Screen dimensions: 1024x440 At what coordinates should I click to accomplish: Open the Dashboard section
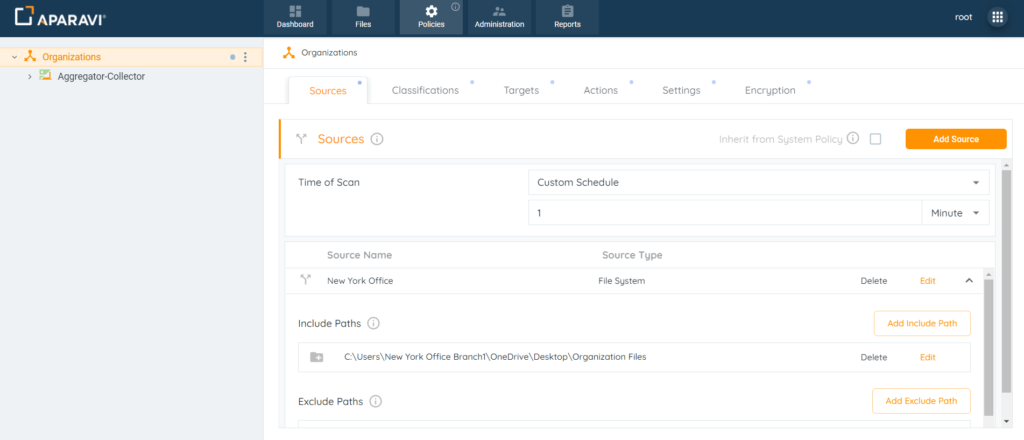[295, 18]
